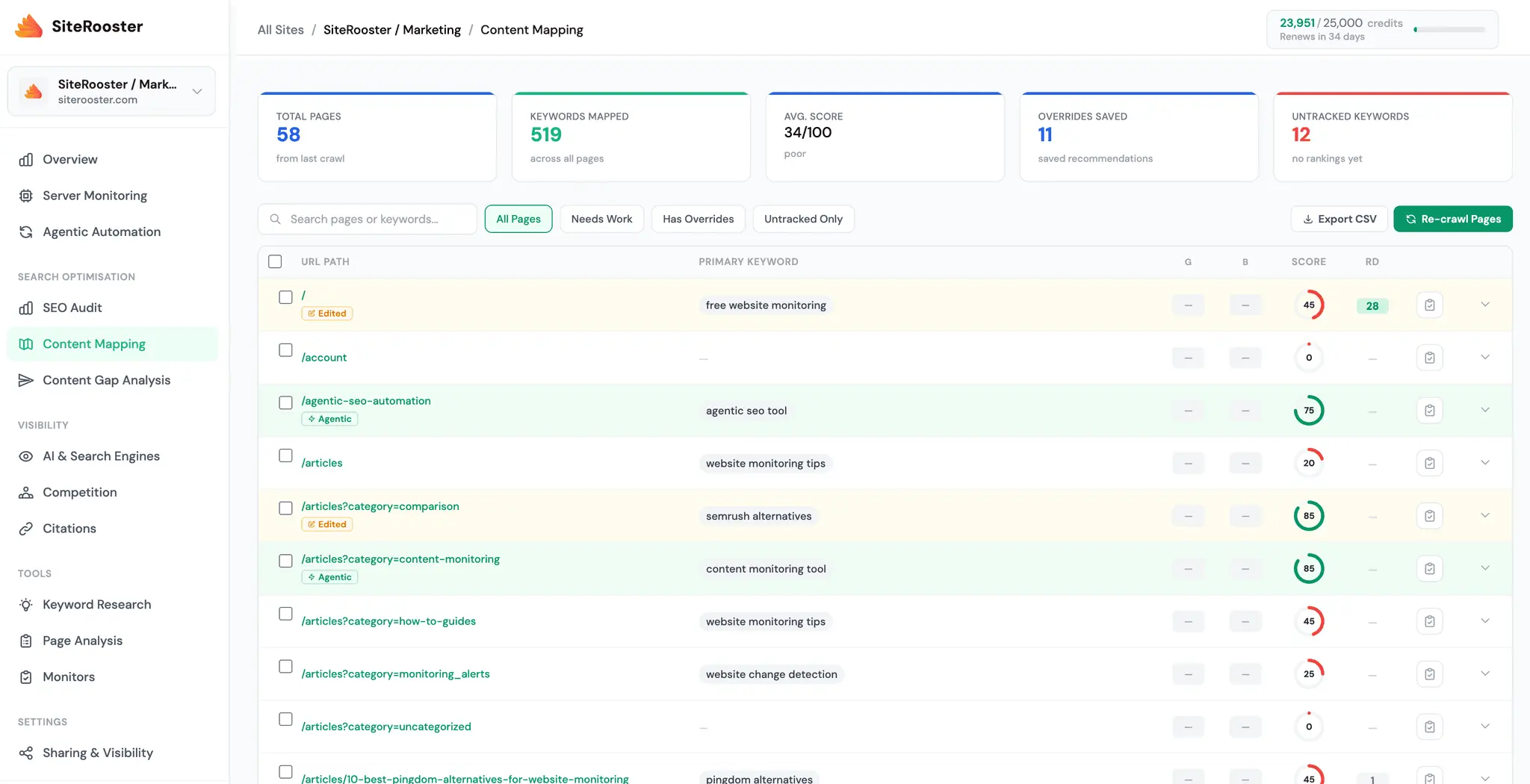The height and width of the screenshot is (784, 1530).
Task: Click the Sharing & Visibility share icon
Action: click(26, 753)
